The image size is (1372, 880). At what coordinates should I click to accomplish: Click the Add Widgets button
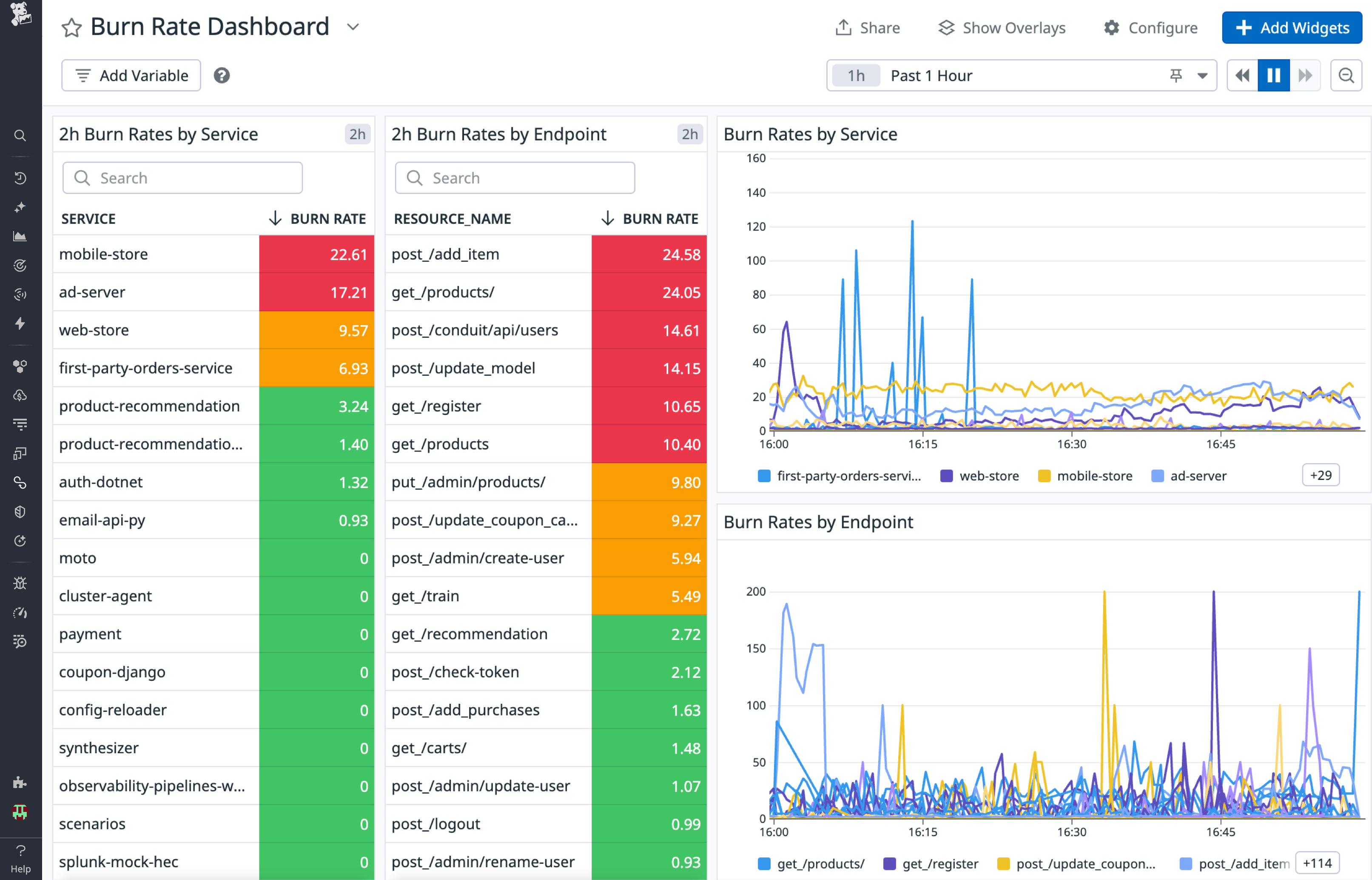1292,27
